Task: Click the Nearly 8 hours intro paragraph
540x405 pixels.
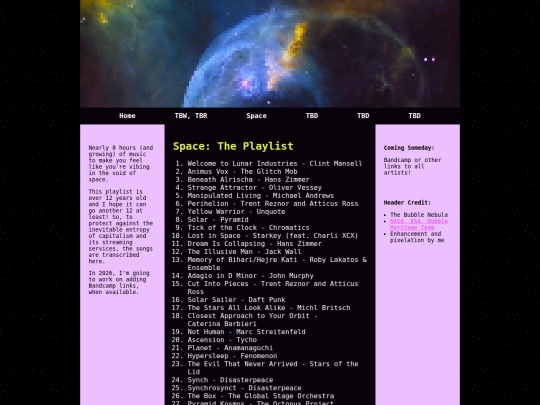Action: point(121,164)
